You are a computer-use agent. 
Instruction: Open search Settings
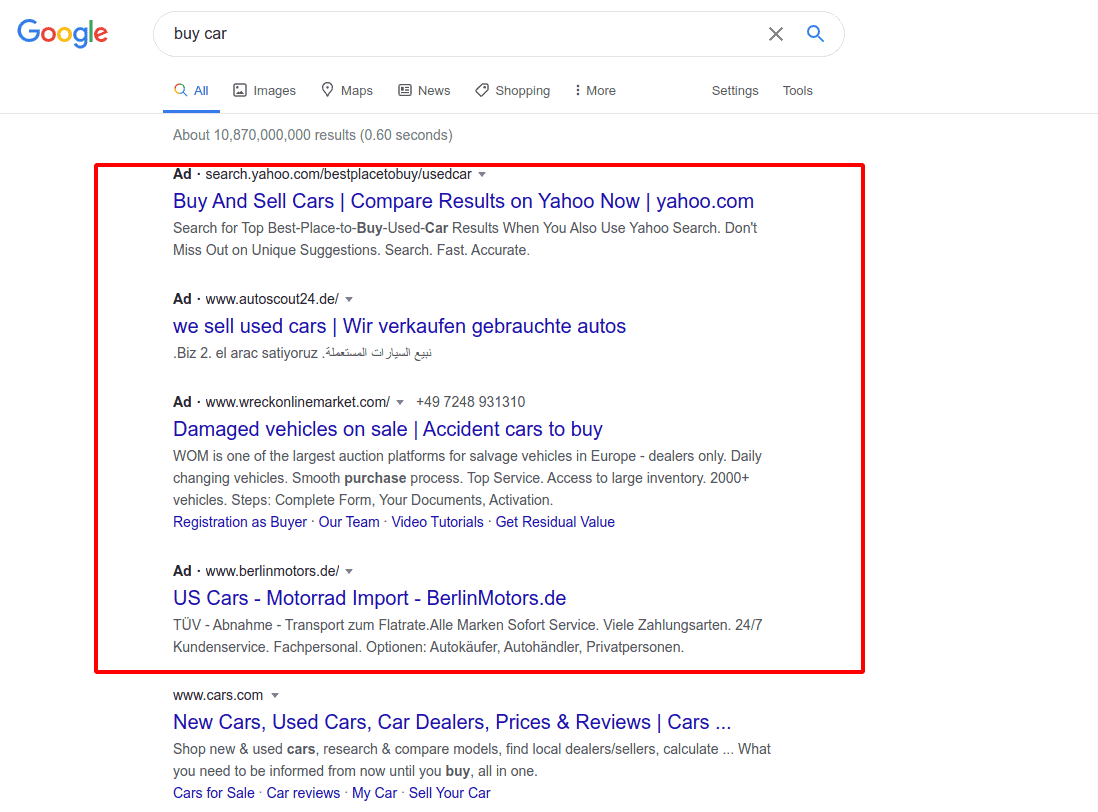[735, 90]
